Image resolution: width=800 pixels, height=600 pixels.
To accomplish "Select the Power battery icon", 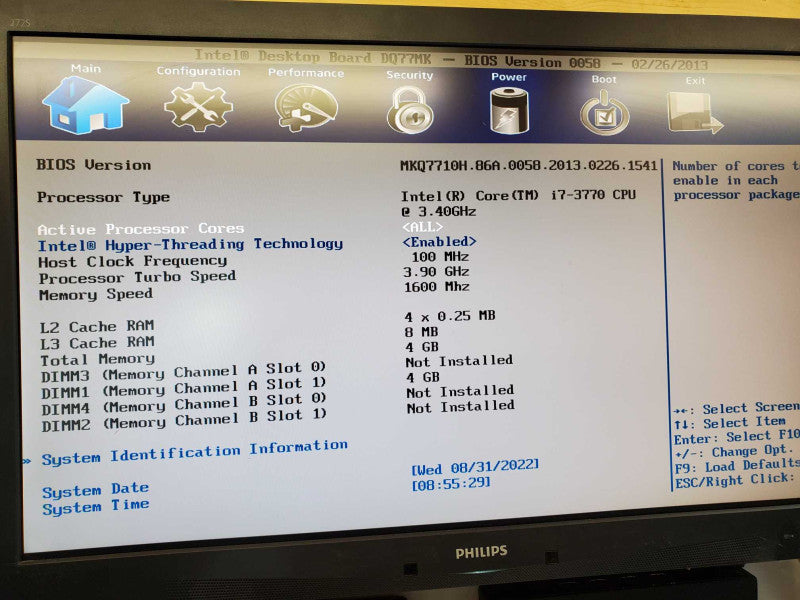I will pyautogui.click(x=509, y=111).
